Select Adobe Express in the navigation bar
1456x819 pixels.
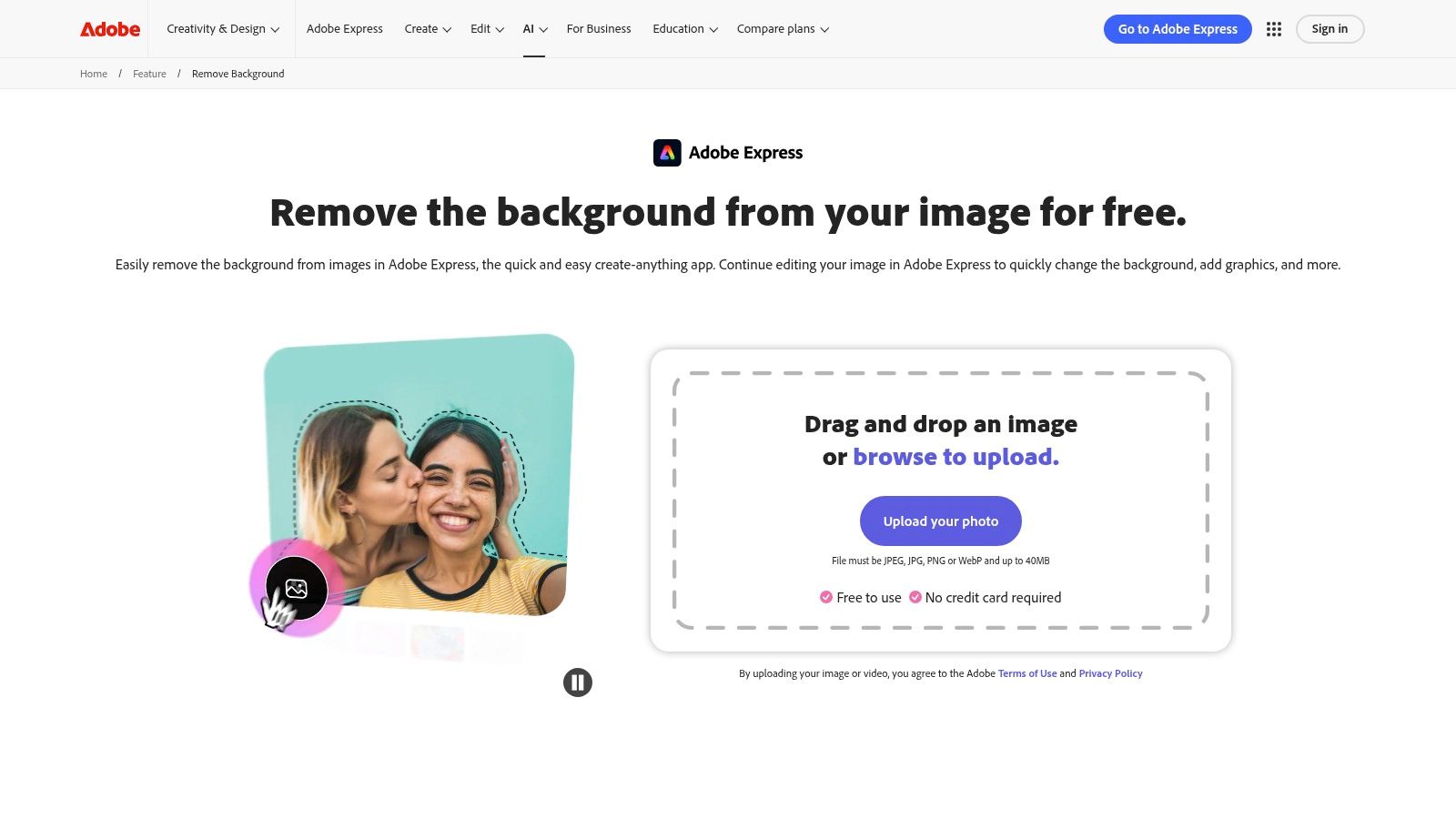(x=345, y=28)
